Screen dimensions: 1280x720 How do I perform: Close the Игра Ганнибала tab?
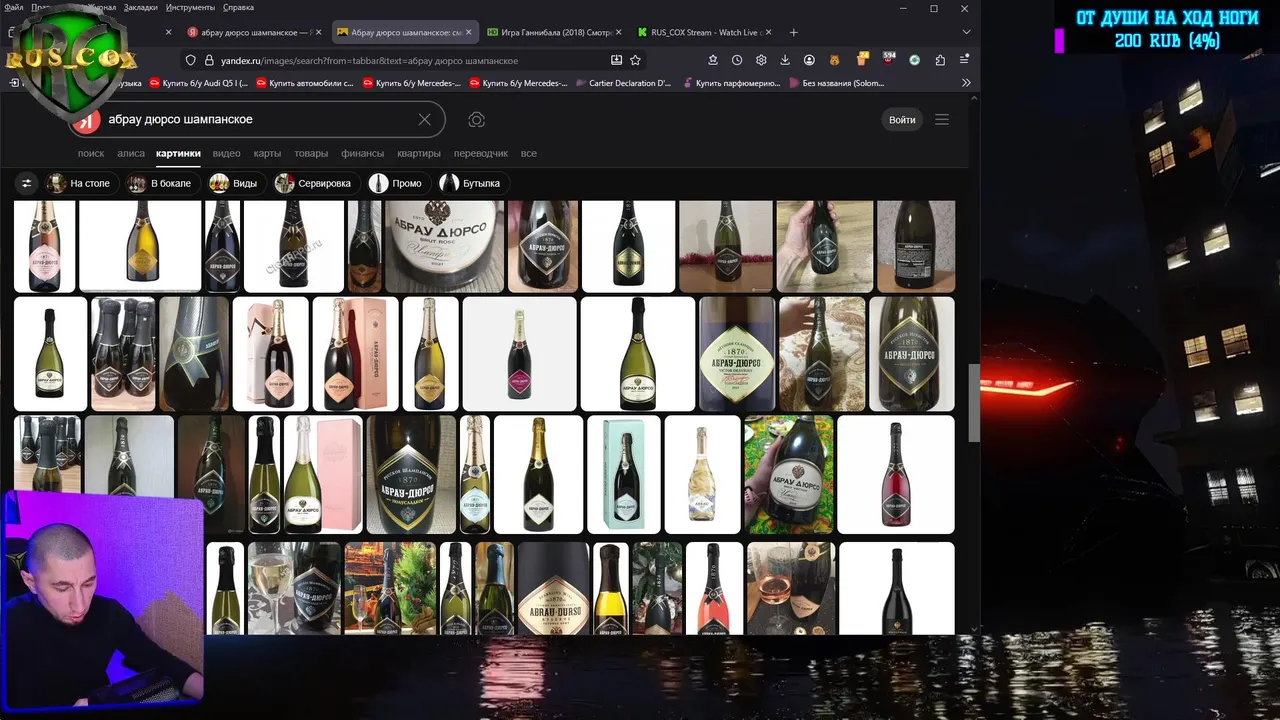click(x=619, y=32)
